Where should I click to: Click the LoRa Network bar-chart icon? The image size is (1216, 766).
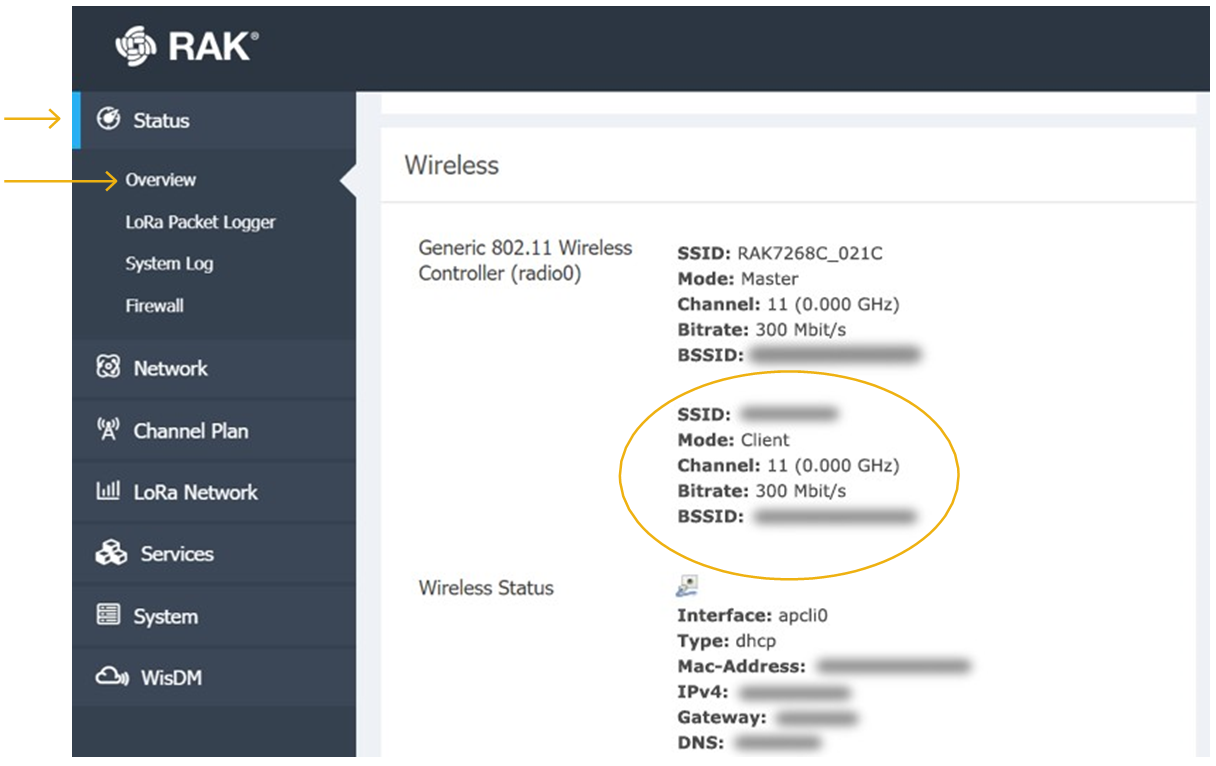(x=108, y=491)
